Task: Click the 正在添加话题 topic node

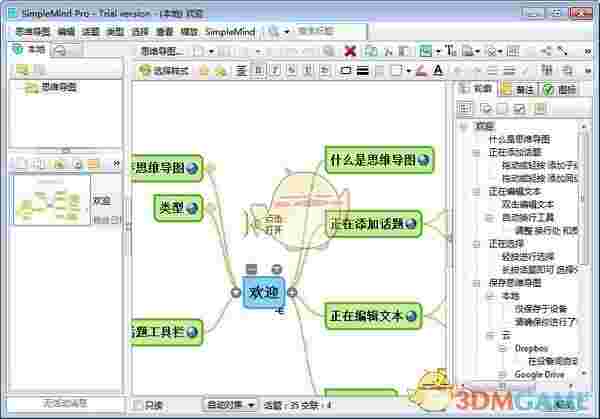Action: [x=373, y=224]
